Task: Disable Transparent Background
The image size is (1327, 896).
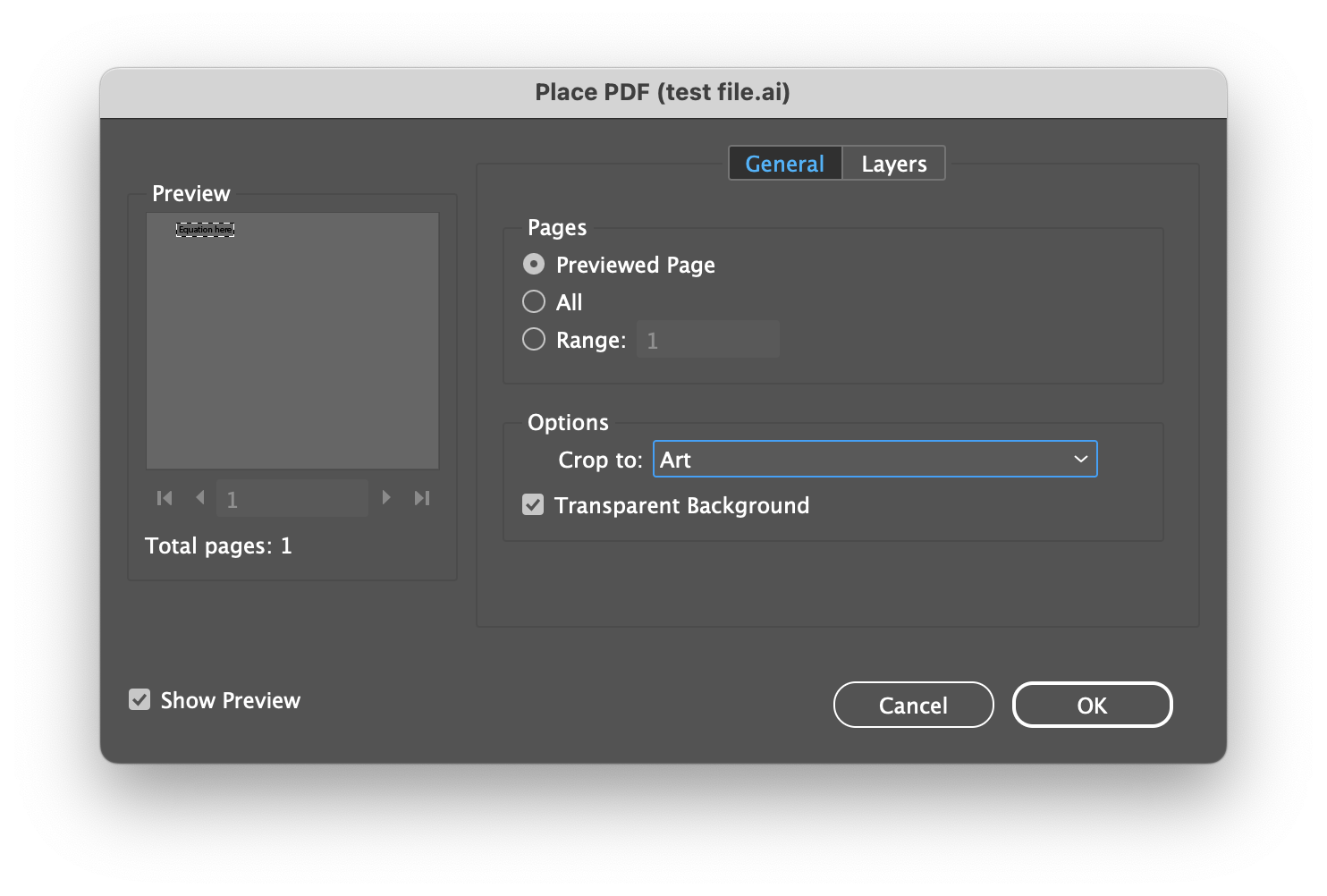Action: point(533,504)
